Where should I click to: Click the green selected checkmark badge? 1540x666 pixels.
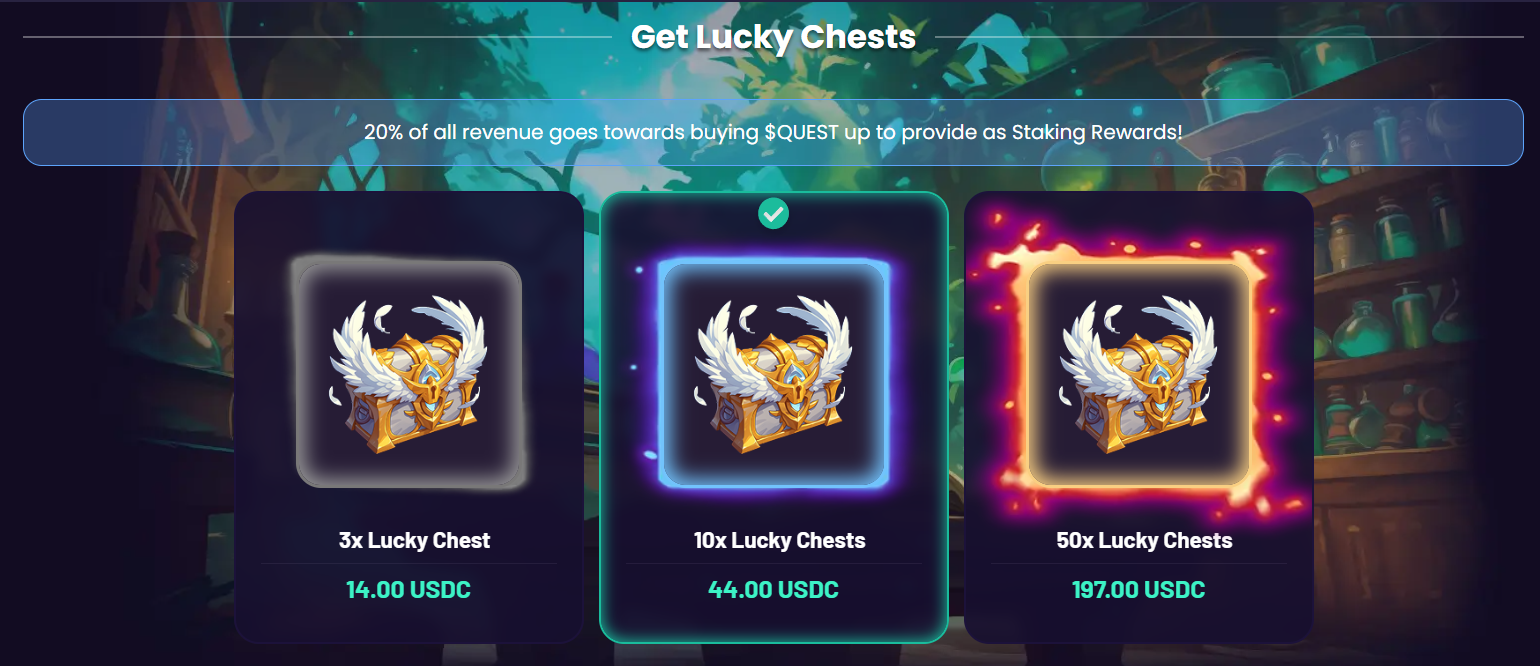point(773,213)
